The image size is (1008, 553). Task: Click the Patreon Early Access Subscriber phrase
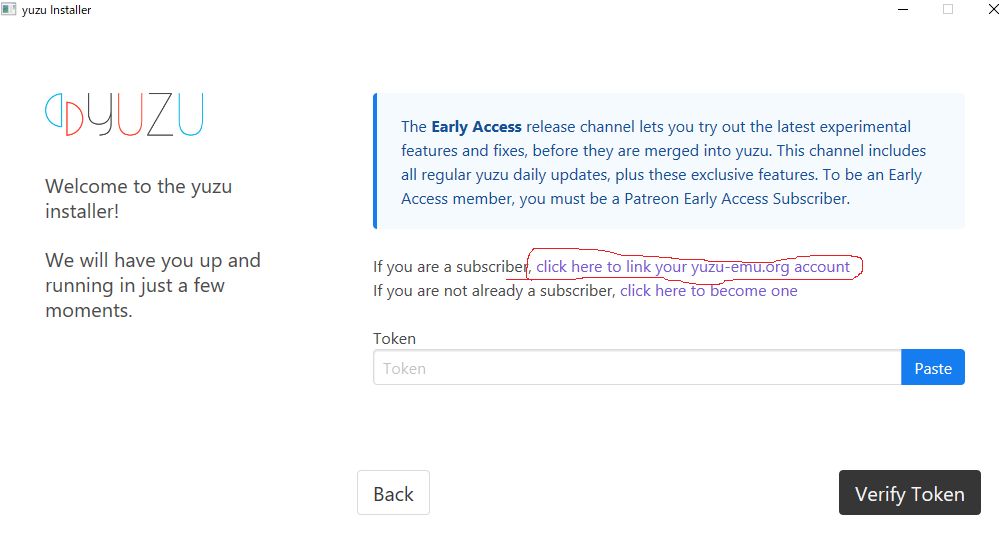[736, 198]
